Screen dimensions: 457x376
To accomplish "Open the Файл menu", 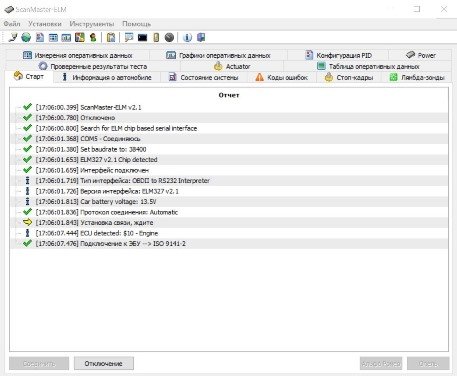I will [12, 24].
